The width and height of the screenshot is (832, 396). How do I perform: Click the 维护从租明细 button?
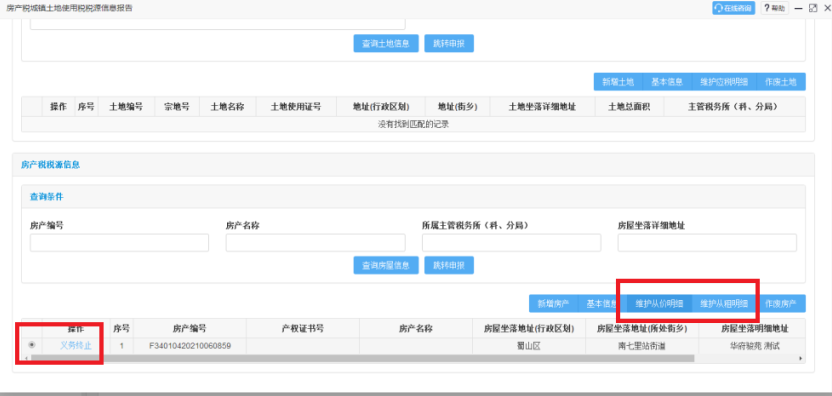tap(724, 304)
